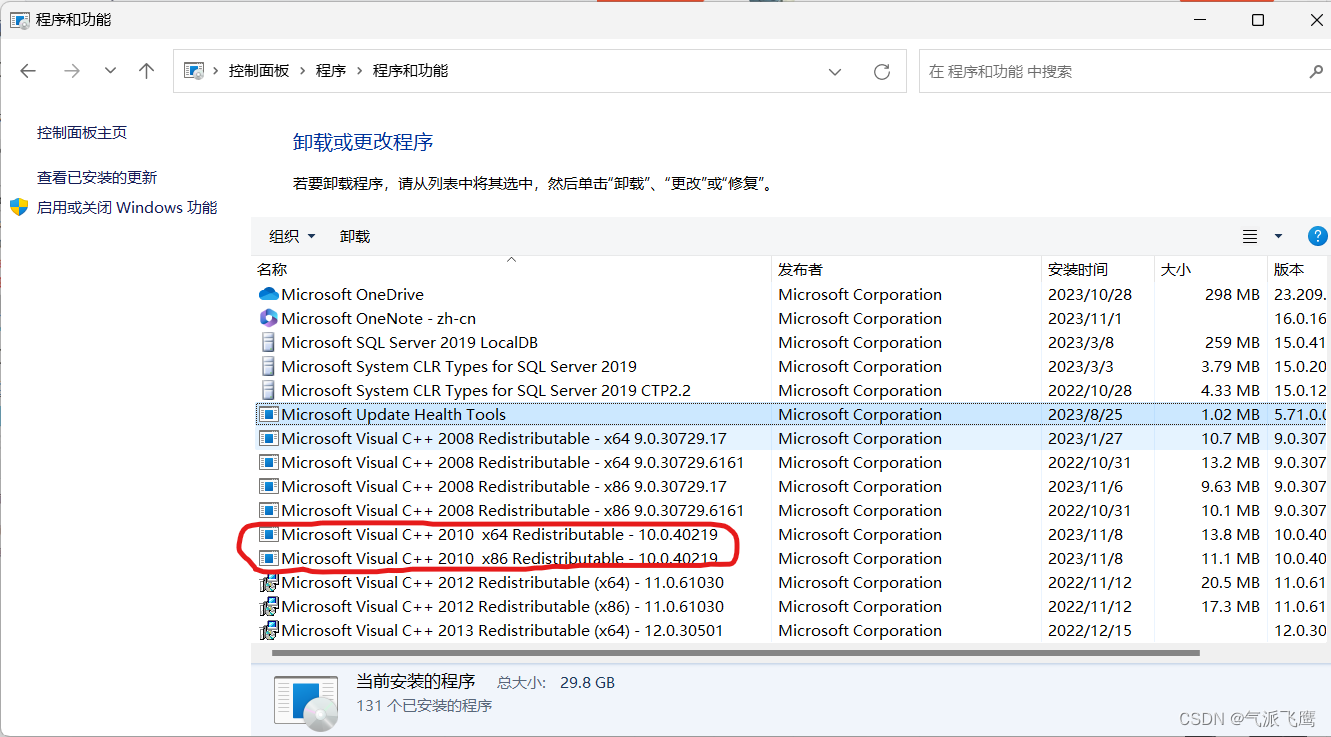This screenshot has height=737, width=1331.
Task: Click icon of CLR Types for SQL Server 2019
Action: (x=268, y=366)
